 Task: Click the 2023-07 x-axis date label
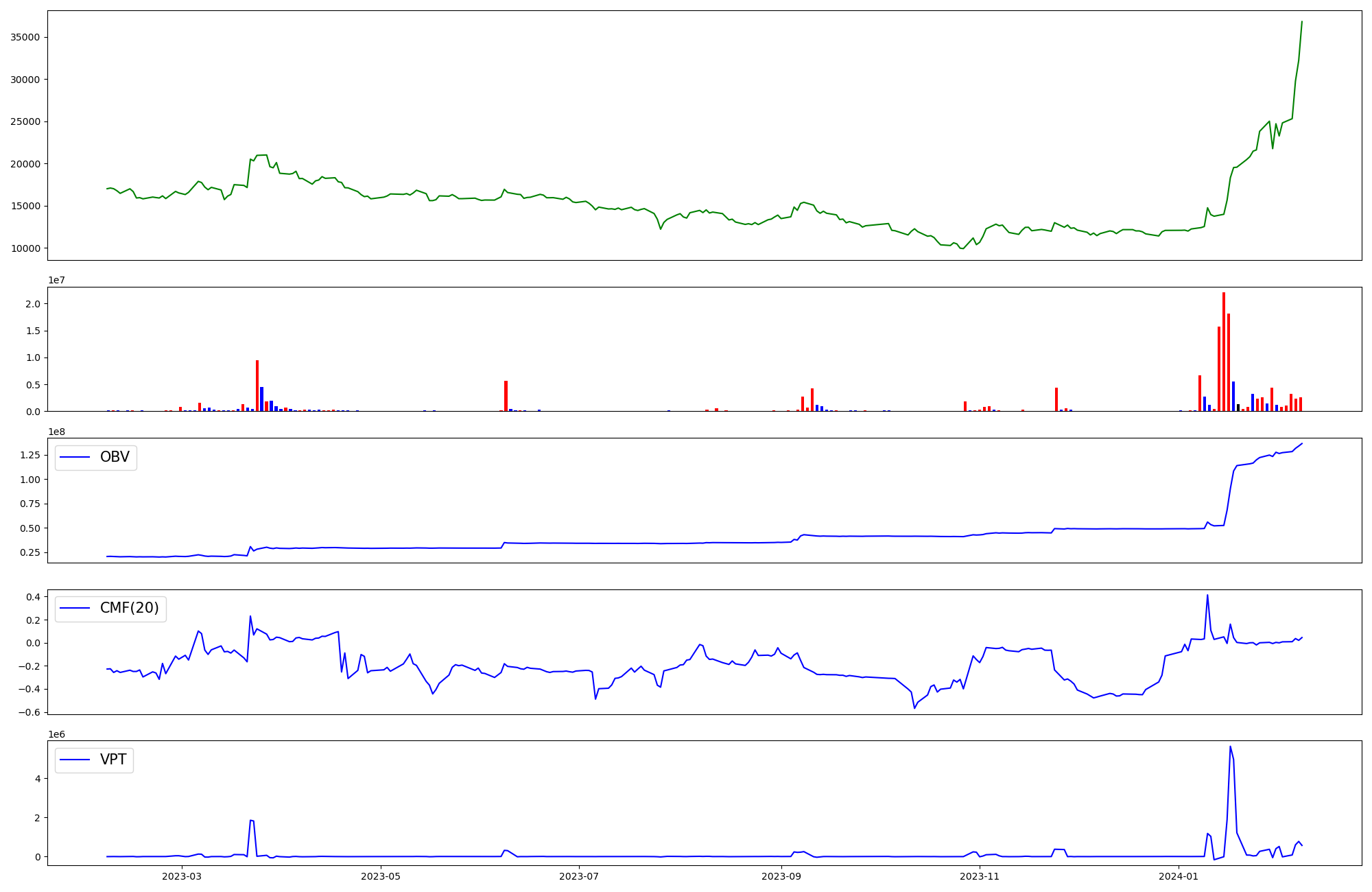(x=579, y=876)
